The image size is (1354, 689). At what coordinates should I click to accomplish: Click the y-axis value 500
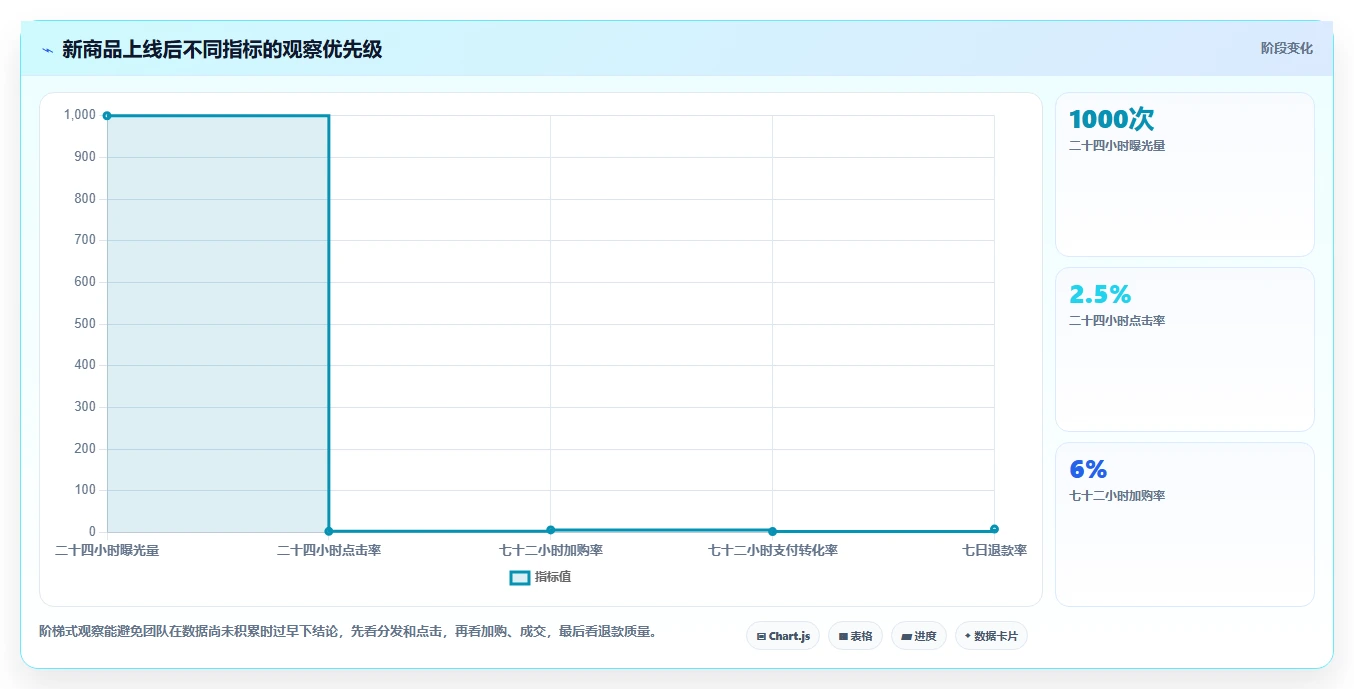click(x=85, y=323)
